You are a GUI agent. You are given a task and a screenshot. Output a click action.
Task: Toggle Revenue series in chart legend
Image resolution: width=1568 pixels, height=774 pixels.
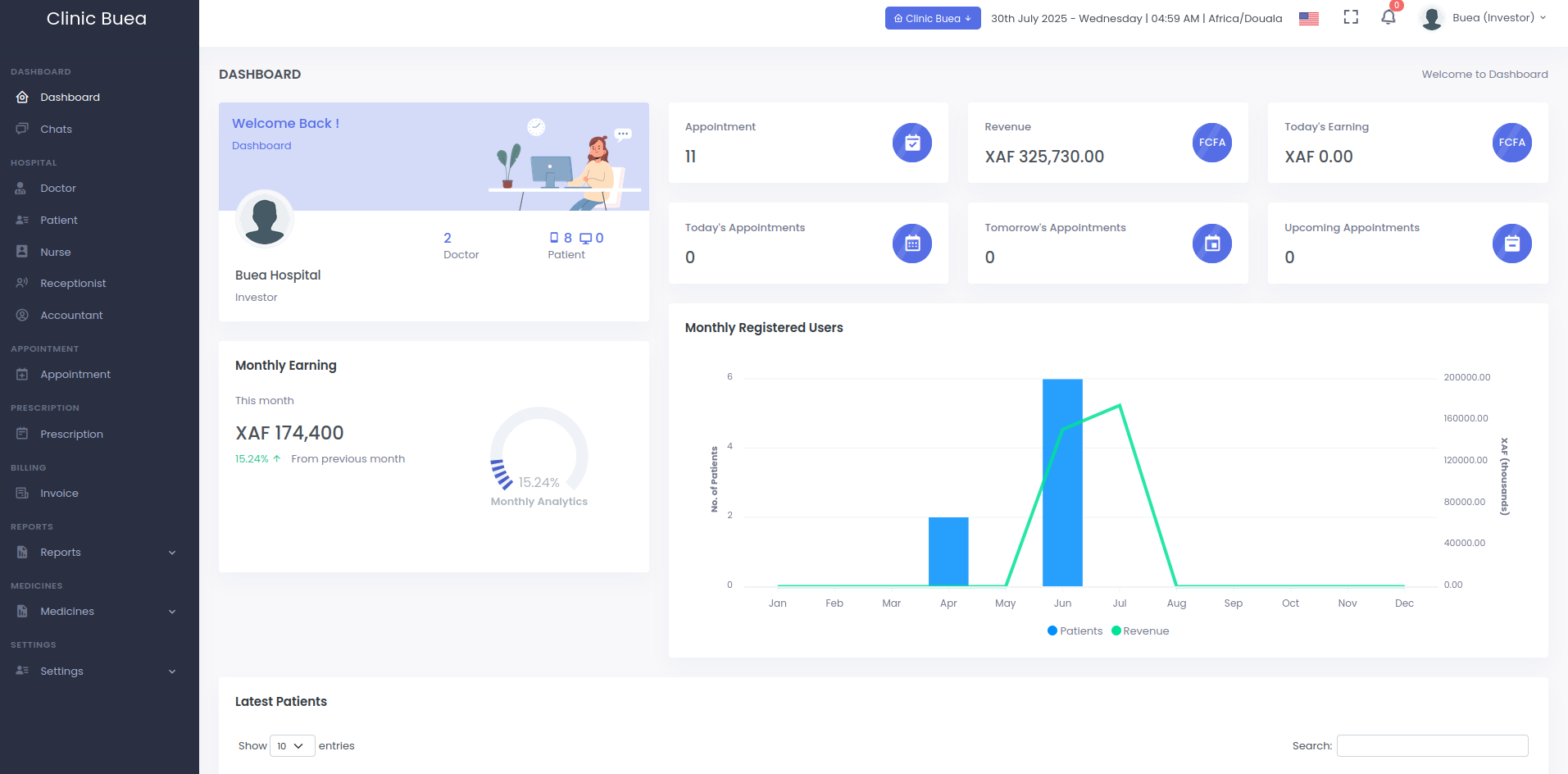click(1139, 631)
